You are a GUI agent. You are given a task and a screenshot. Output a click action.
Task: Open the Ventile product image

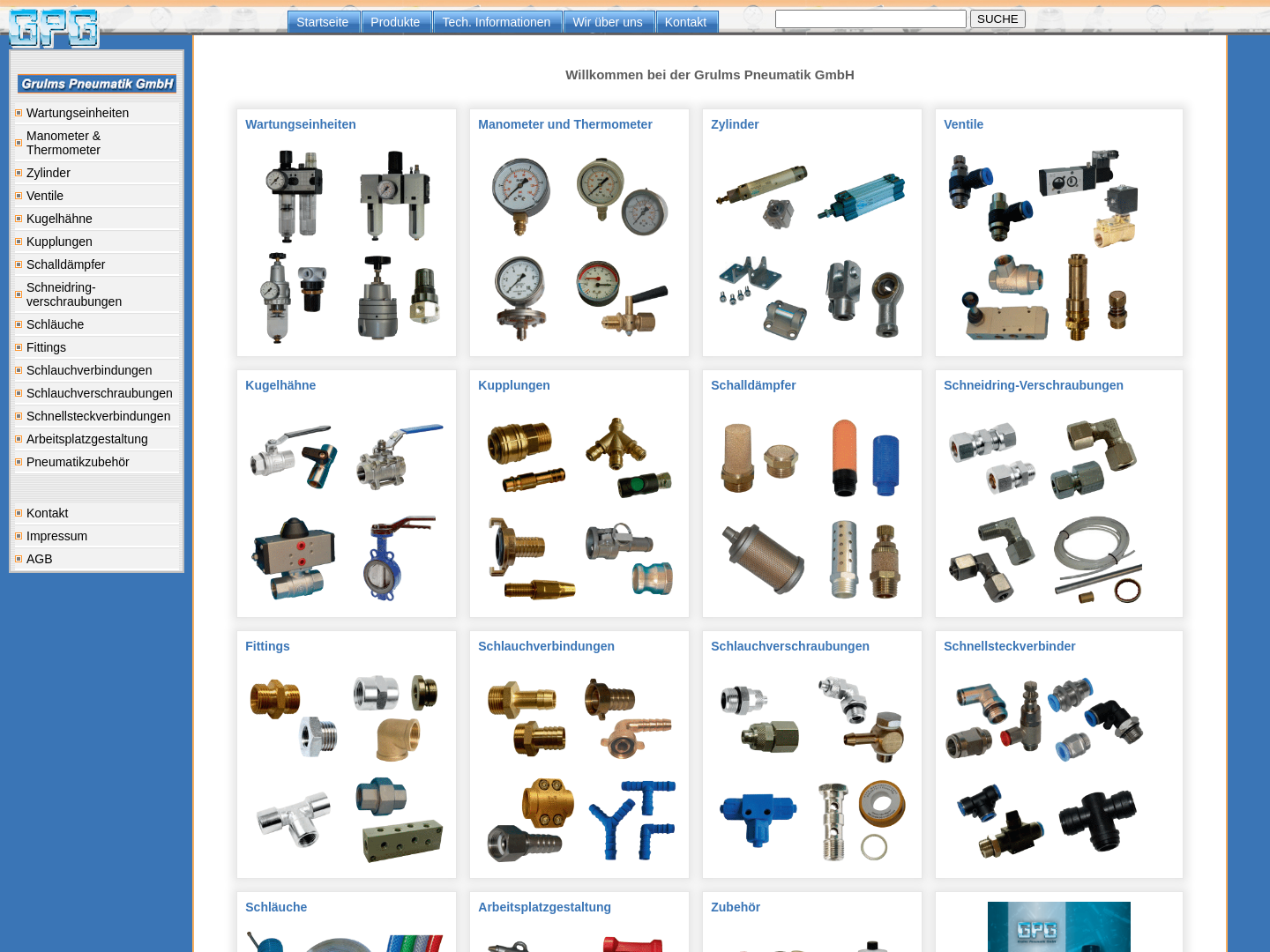1044,246
